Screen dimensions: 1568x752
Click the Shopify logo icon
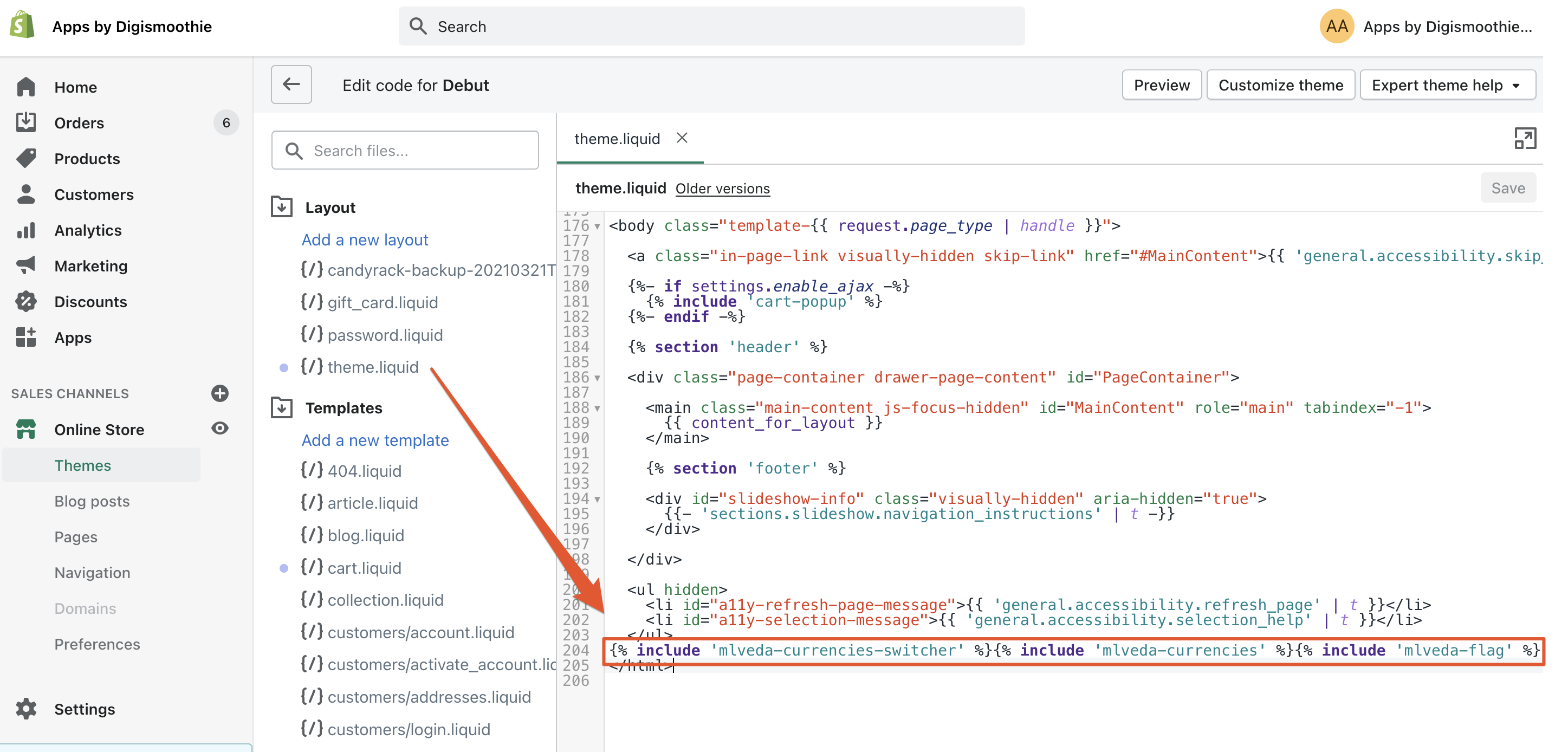(x=23, y=25)
